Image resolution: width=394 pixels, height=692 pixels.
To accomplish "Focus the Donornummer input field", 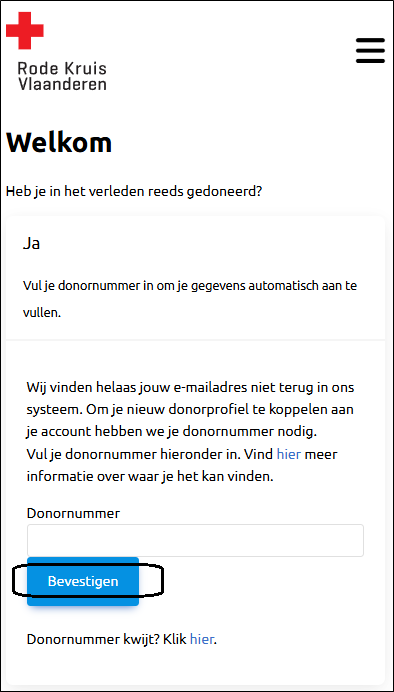I will pyautogui.click(x=195, y=540).
